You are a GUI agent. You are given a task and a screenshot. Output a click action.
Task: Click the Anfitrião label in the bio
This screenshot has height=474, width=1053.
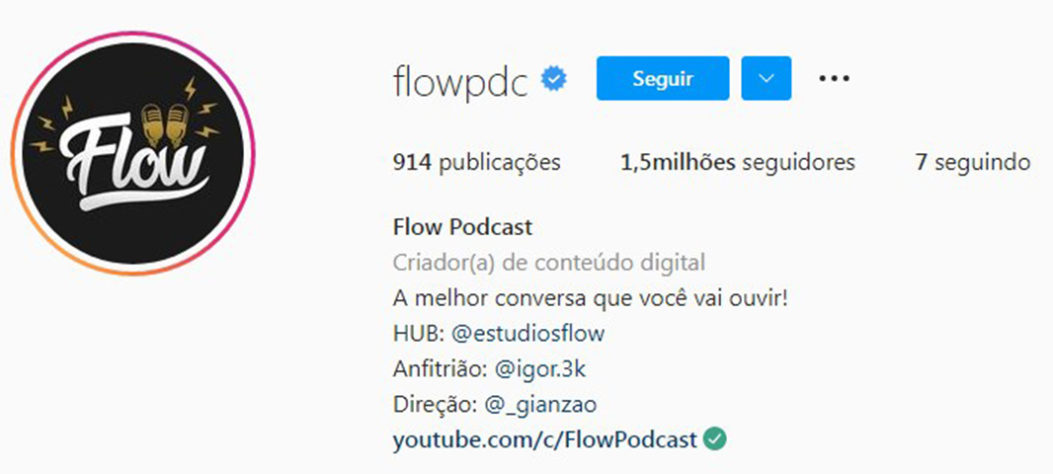tap(441, 370)
